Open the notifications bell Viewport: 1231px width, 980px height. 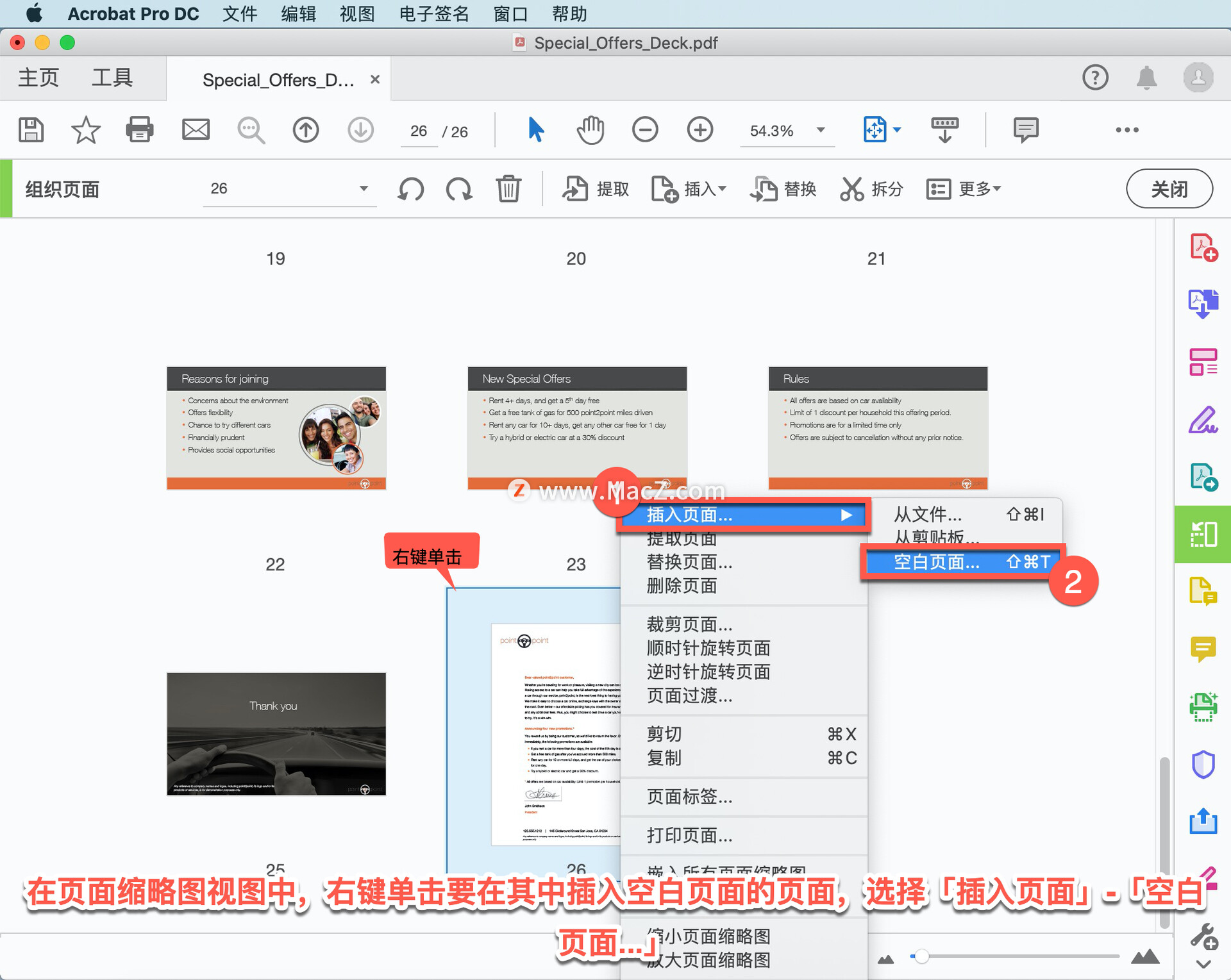1146,78
